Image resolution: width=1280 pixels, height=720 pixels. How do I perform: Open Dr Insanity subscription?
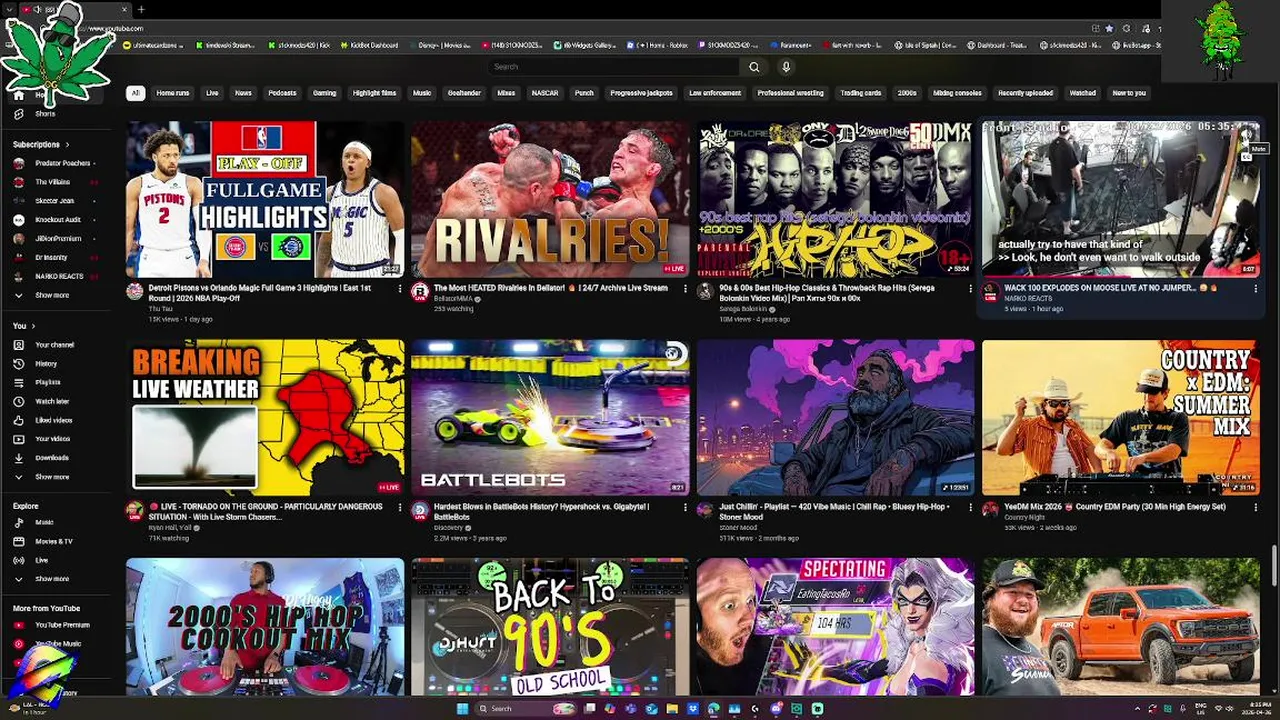pos(51,258)
